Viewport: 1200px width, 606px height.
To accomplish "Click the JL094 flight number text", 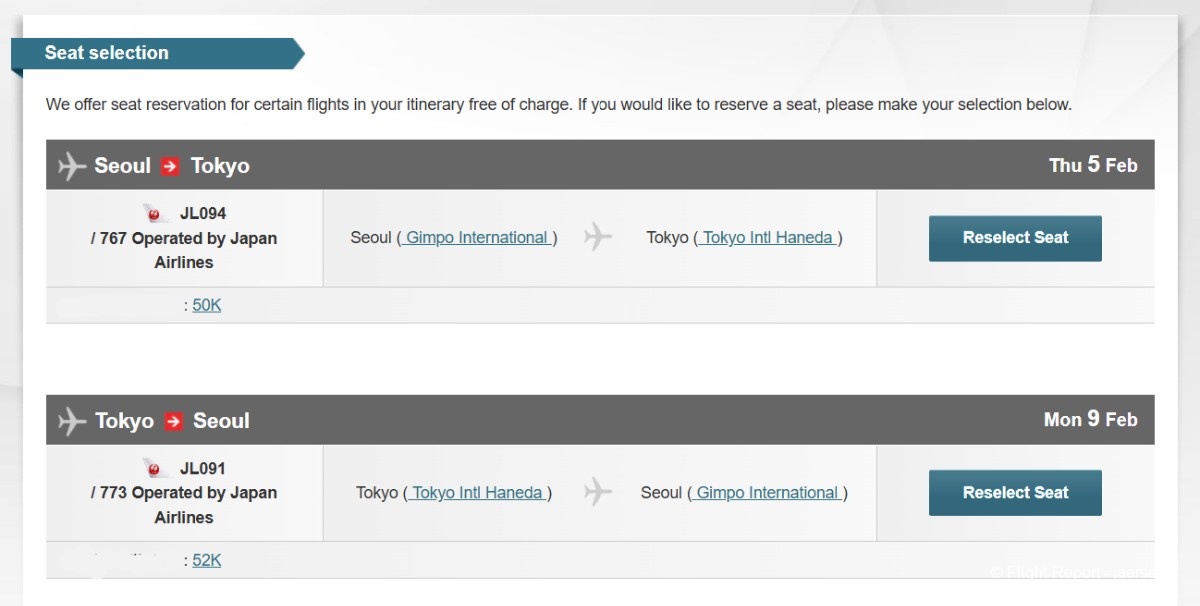I will pos(203,213).
